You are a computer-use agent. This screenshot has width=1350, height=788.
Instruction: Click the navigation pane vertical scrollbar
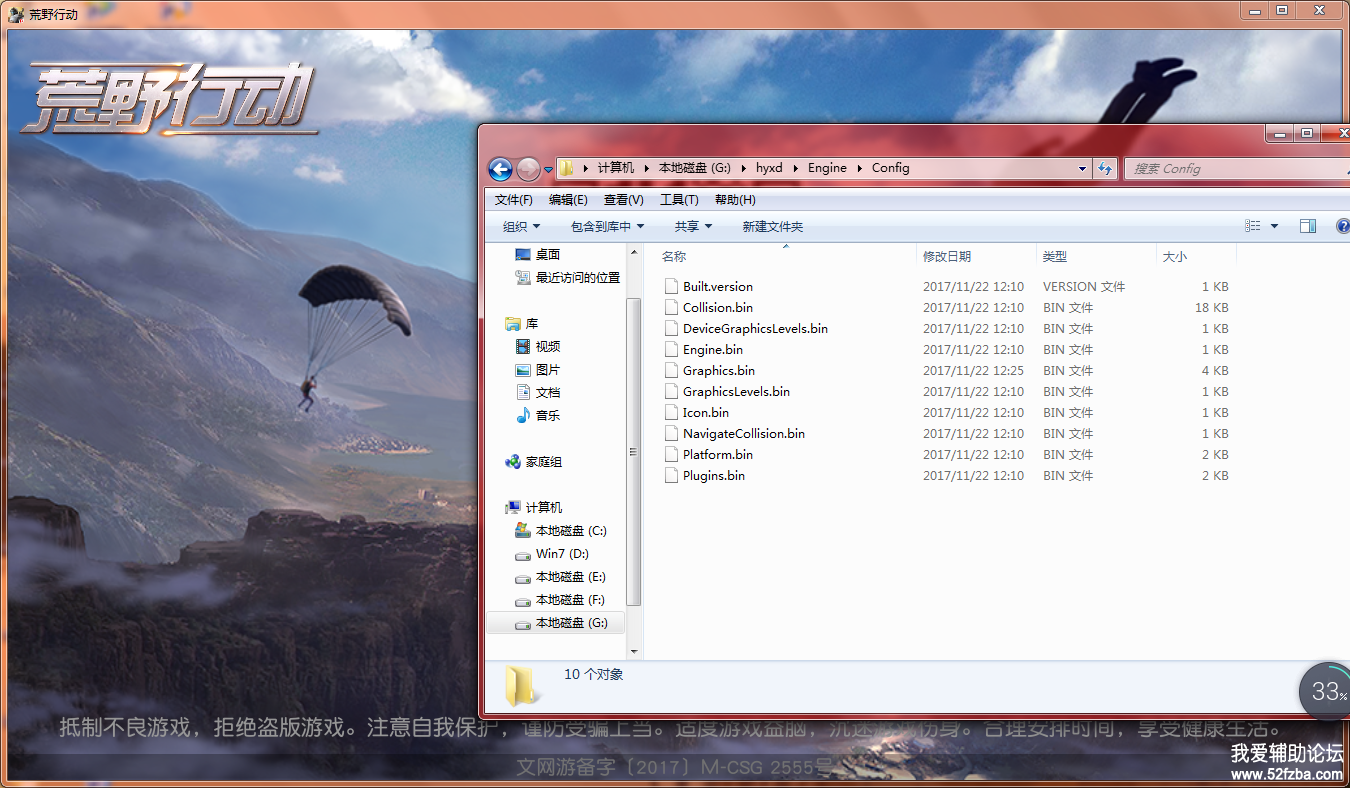(x=633, y=450)
